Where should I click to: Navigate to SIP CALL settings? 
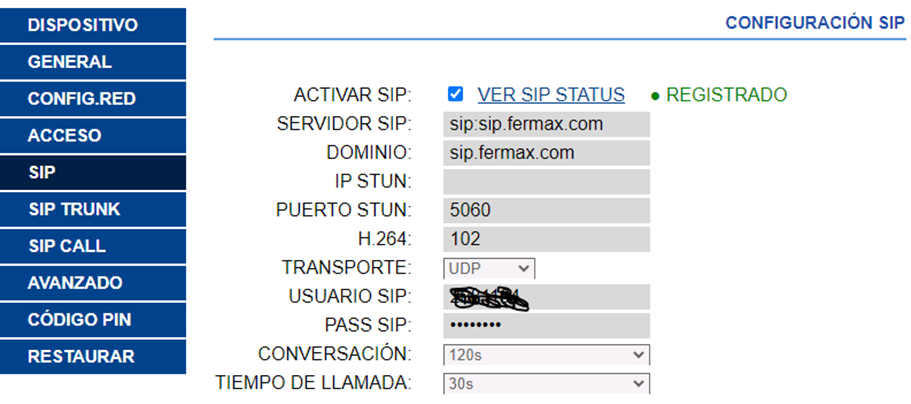click(93, 246)
